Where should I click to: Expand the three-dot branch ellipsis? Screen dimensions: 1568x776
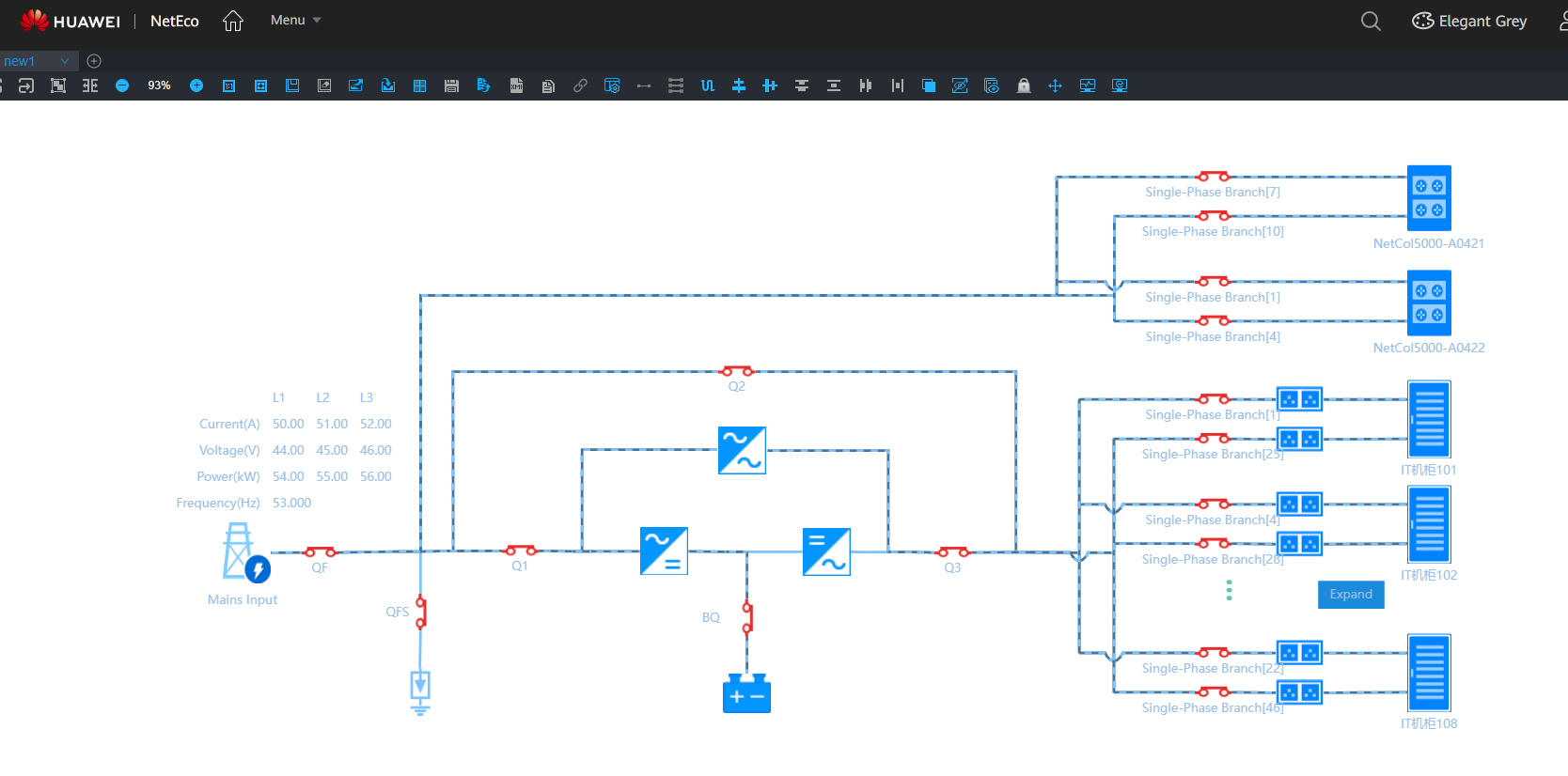(1229, 590)
